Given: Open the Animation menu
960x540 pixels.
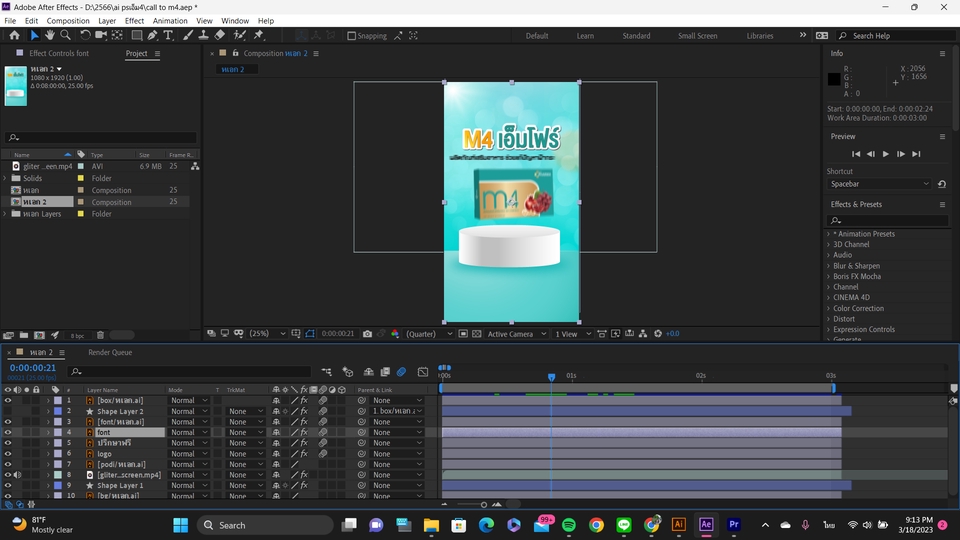Looking at the screenshot, I should click(170, 21).
